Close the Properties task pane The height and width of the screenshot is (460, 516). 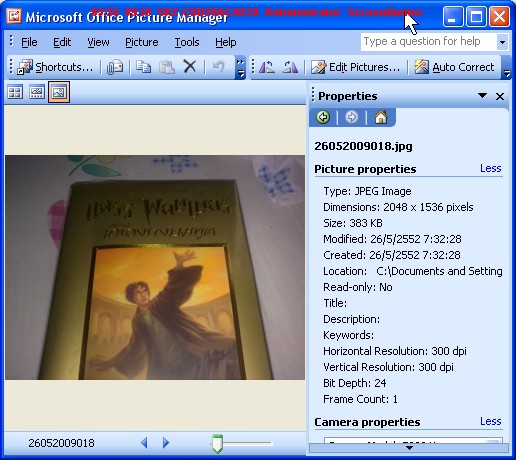tap(500, 96)
